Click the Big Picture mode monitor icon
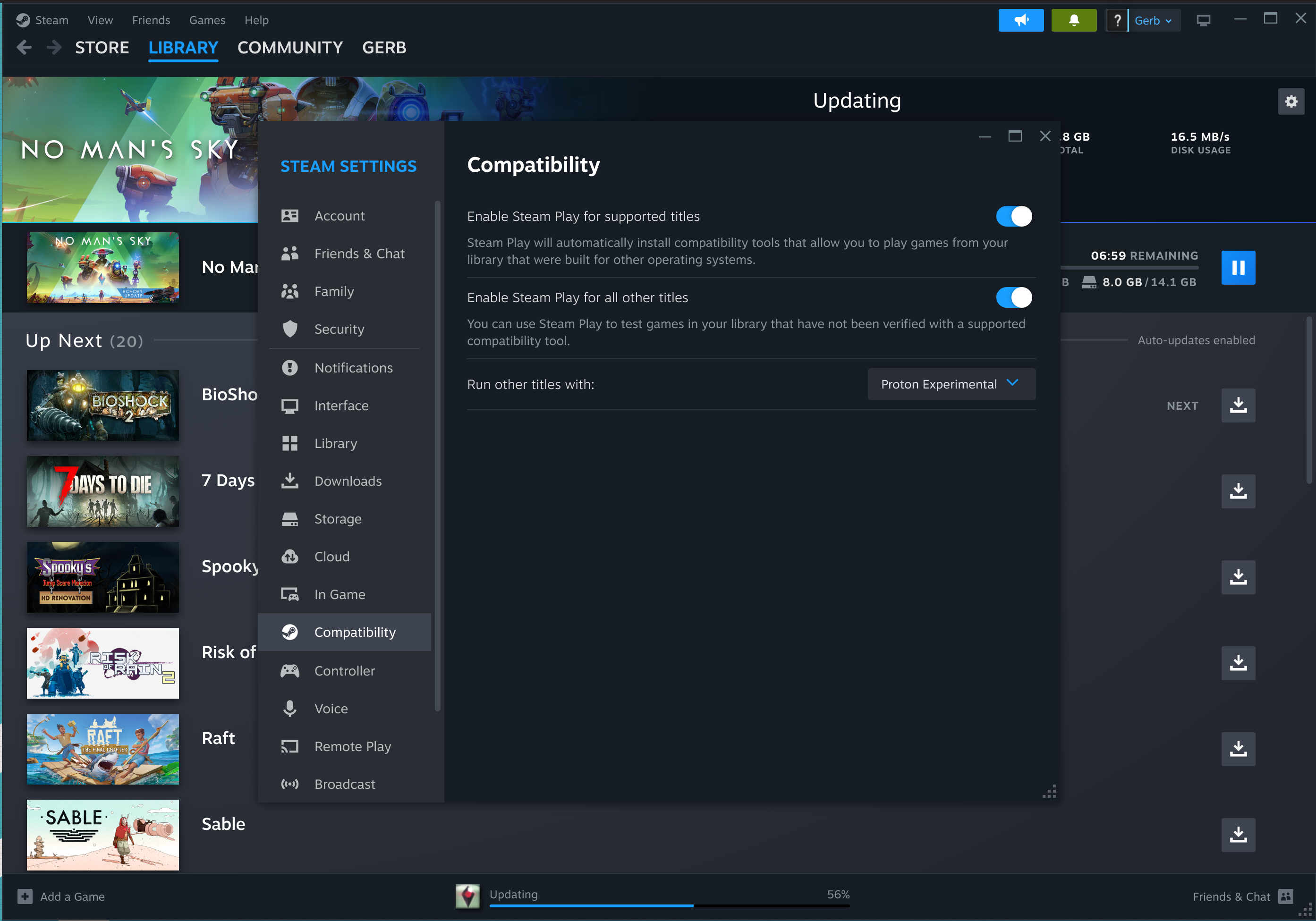This screenshot has width=1316, height=921. [x=1203, y=21]
